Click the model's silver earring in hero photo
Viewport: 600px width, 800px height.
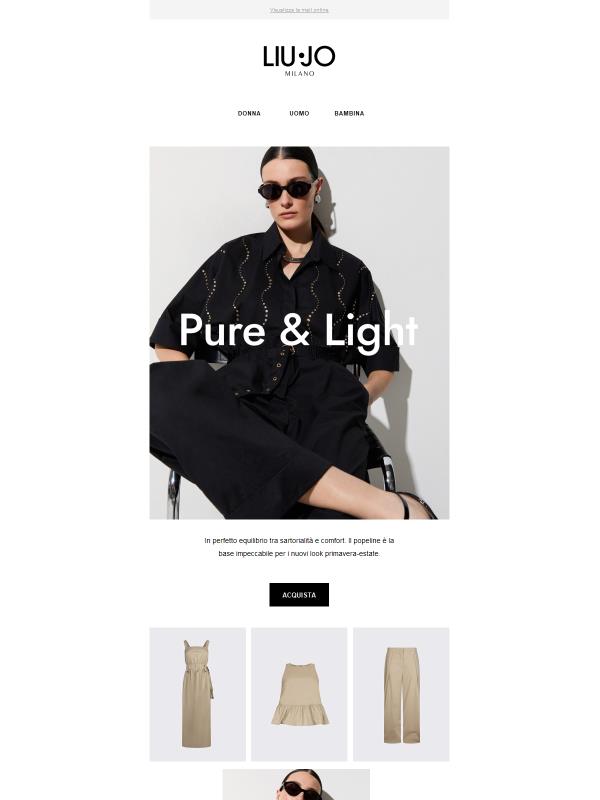[x=317, y=198]
